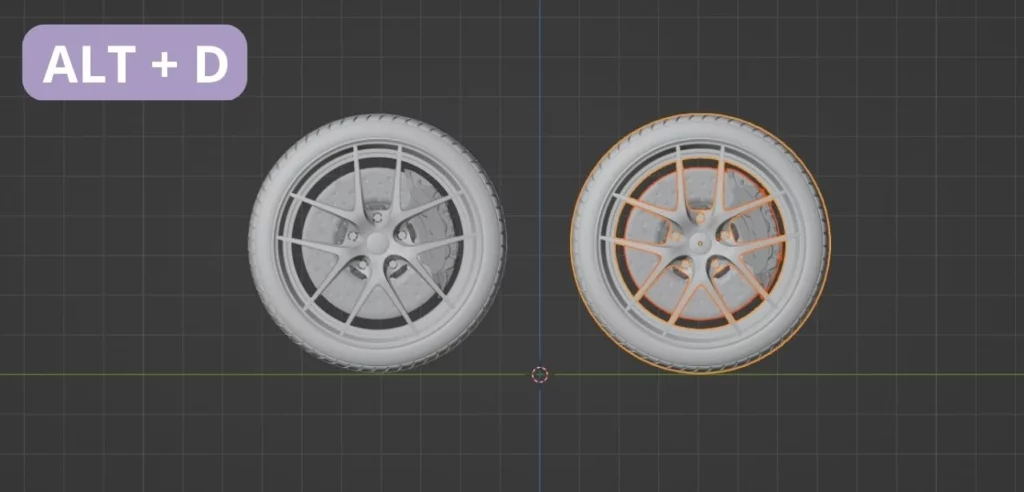Viewport: 1024px width, 492px height.
Task: Click the 3D cursor on the axis line
Action: pos(539,374)
